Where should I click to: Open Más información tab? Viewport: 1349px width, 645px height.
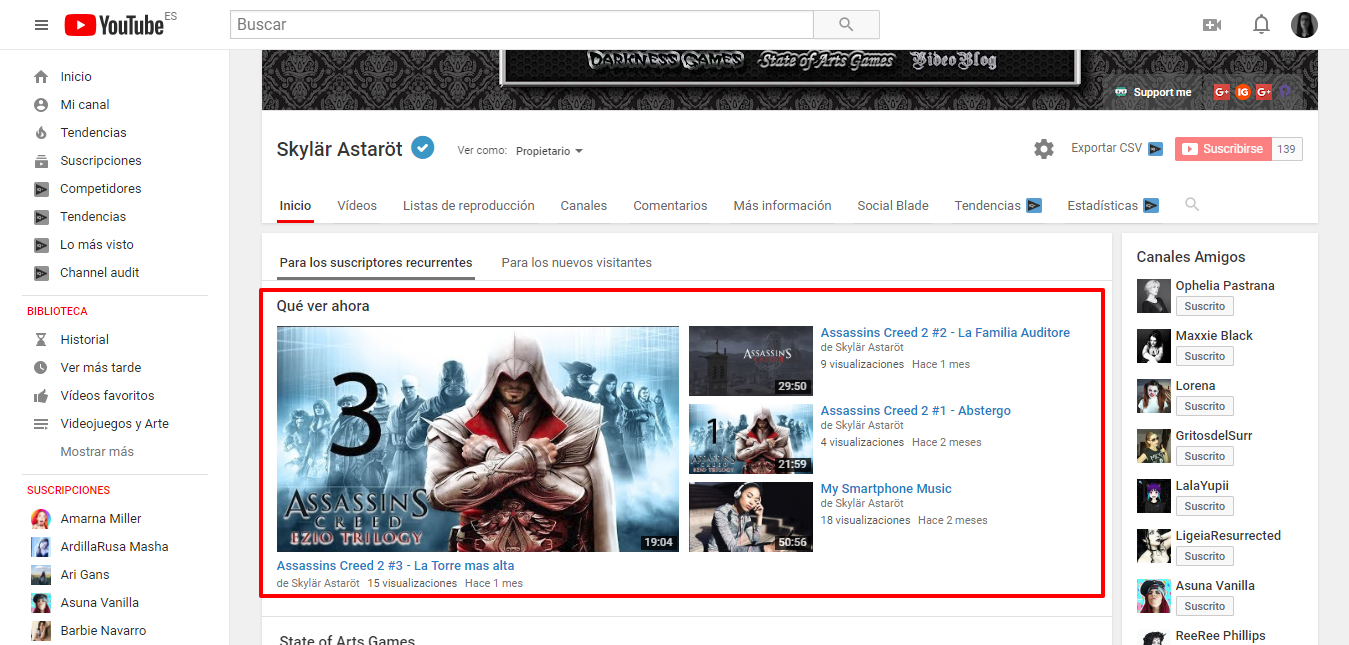tap(782, 205)
